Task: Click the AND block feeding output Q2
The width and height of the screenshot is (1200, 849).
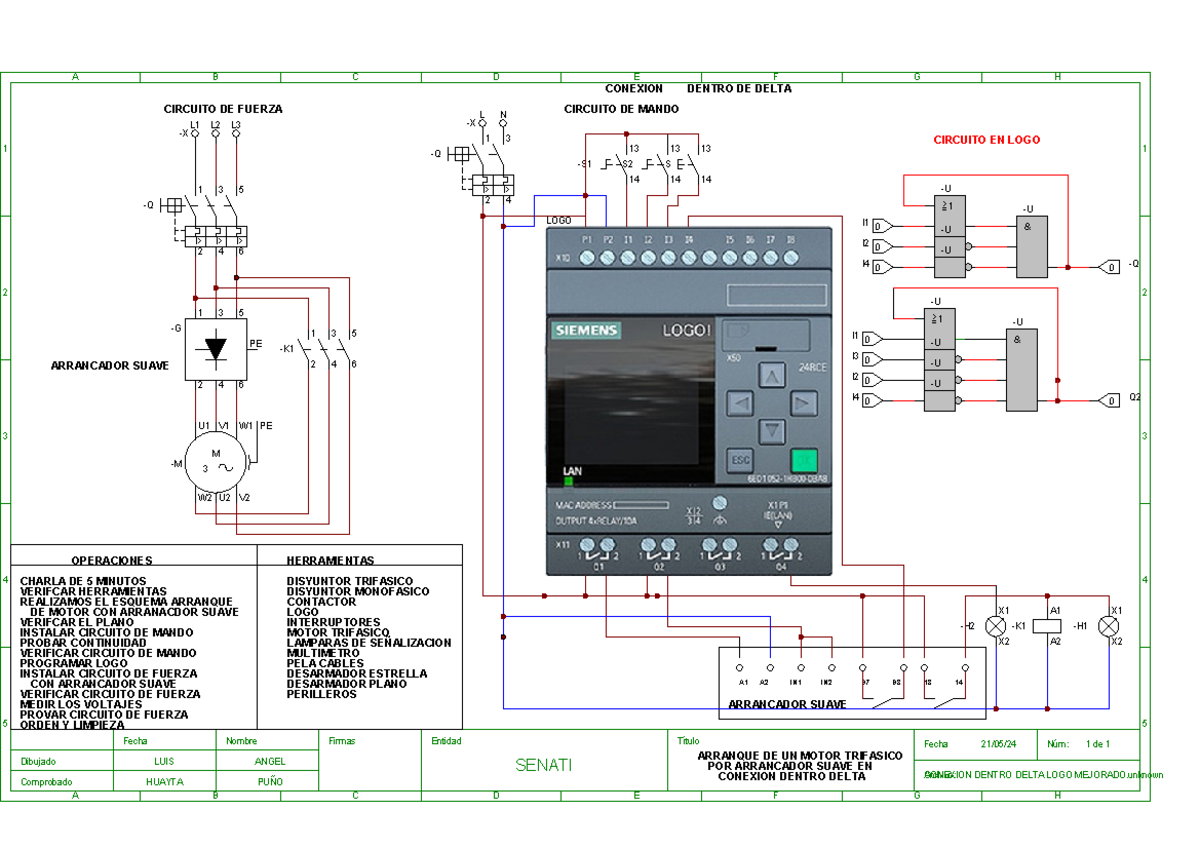Action: [1021, 369]
